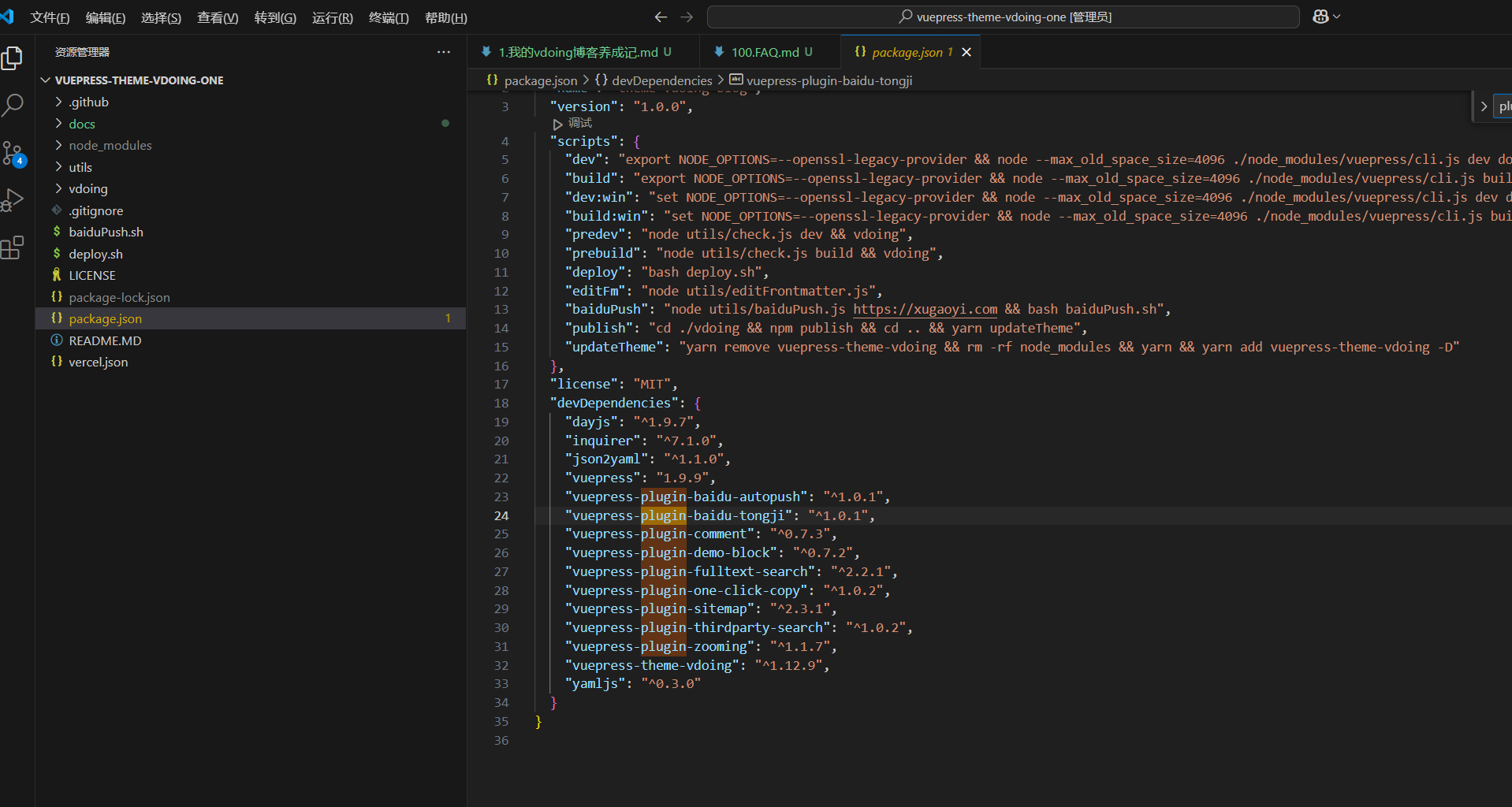The width and height of the screenshot is (1512, 807).
Task: Go forward with navigation arrow
Action: (x=687, y=17)
